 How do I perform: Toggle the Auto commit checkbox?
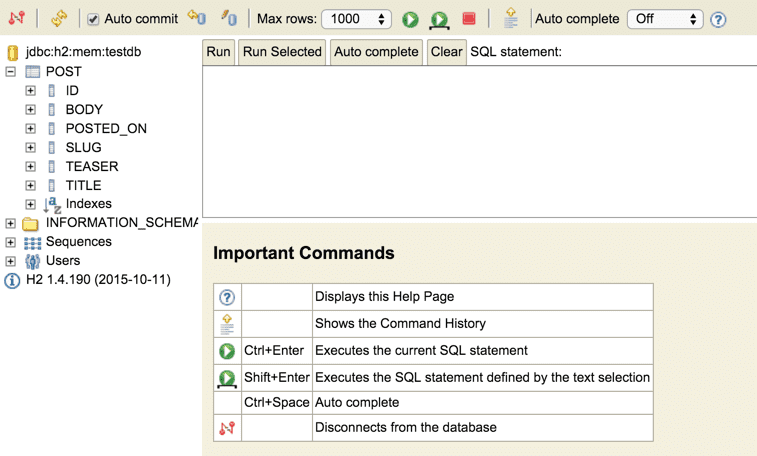[x=93, y=19]
